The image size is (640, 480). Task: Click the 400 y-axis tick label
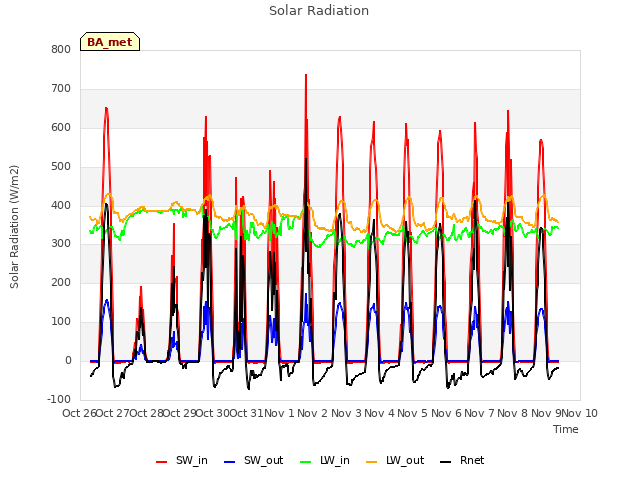pyautogui.click(x=61, y=205)
